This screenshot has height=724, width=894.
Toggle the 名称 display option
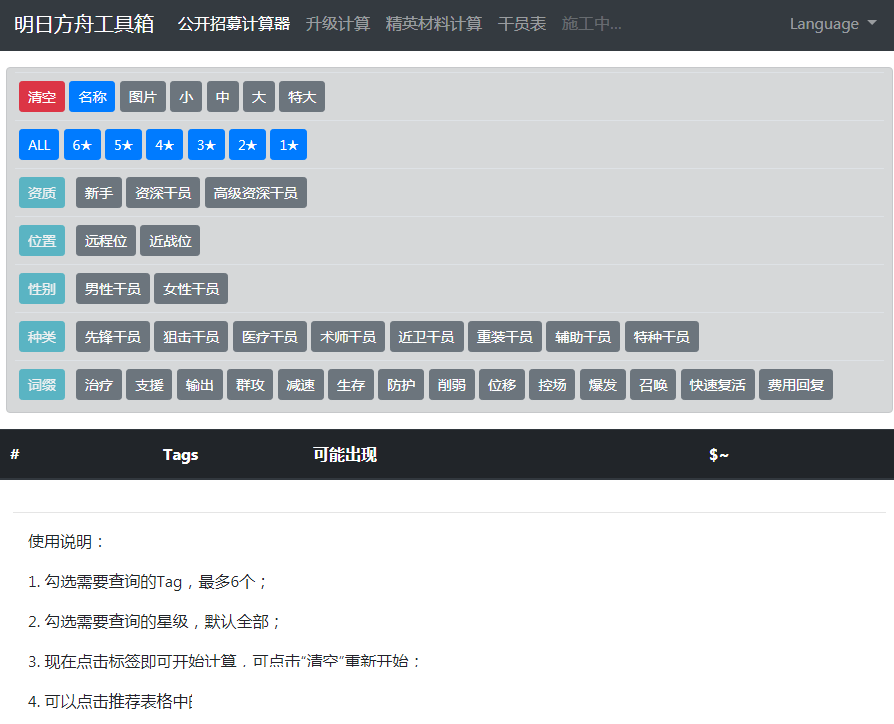(x=92, y=97)
